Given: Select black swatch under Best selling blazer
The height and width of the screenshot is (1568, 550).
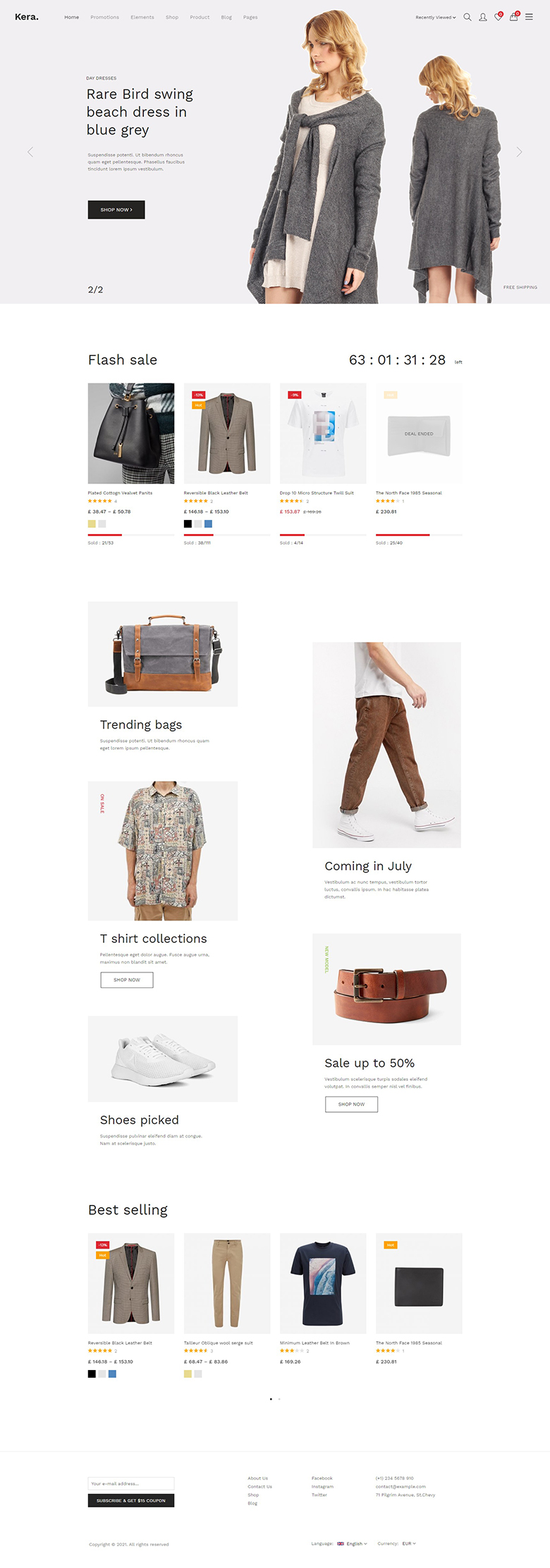Looking at the screenshot, I should 92,1373.
